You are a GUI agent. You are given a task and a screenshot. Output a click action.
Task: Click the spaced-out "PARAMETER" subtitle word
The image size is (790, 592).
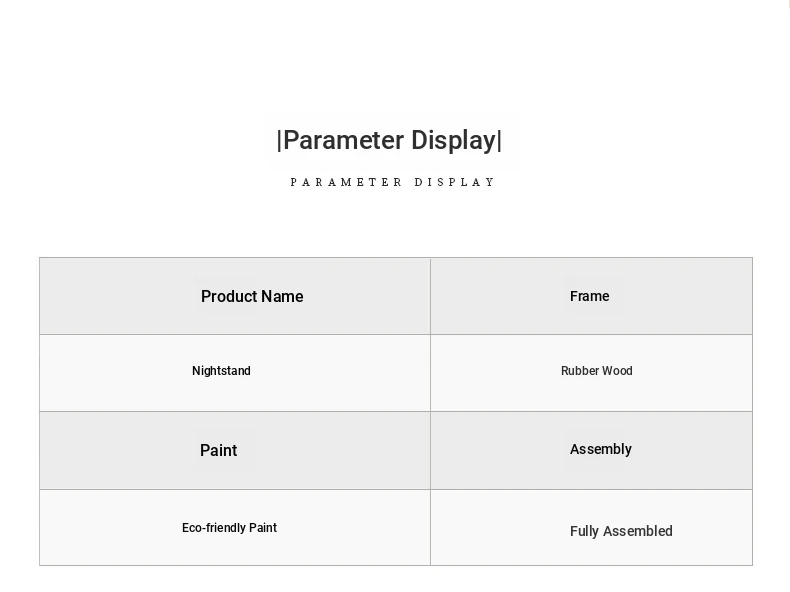click(x=347, y=183)
